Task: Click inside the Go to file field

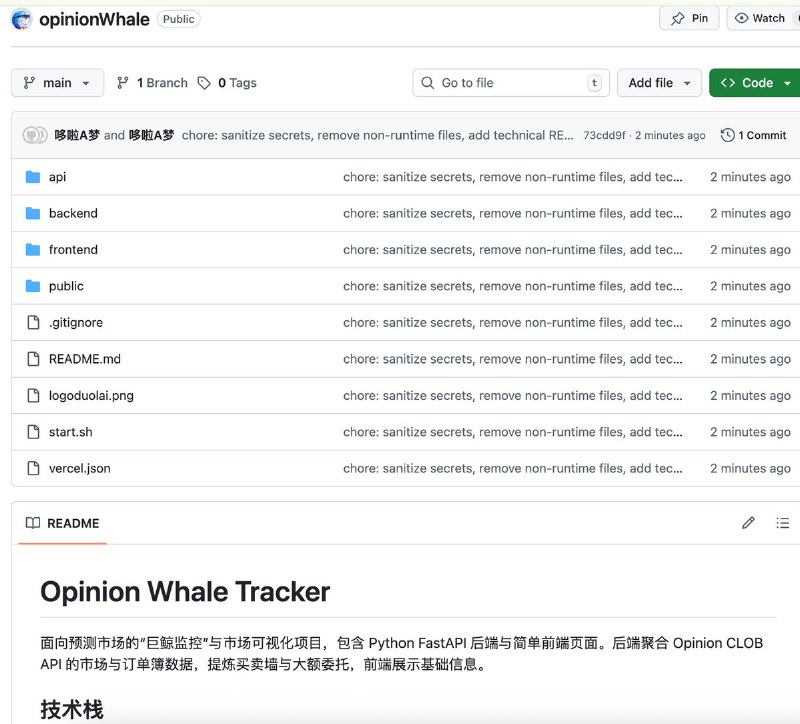Action: pyautogui.click(x=510, y=82)
